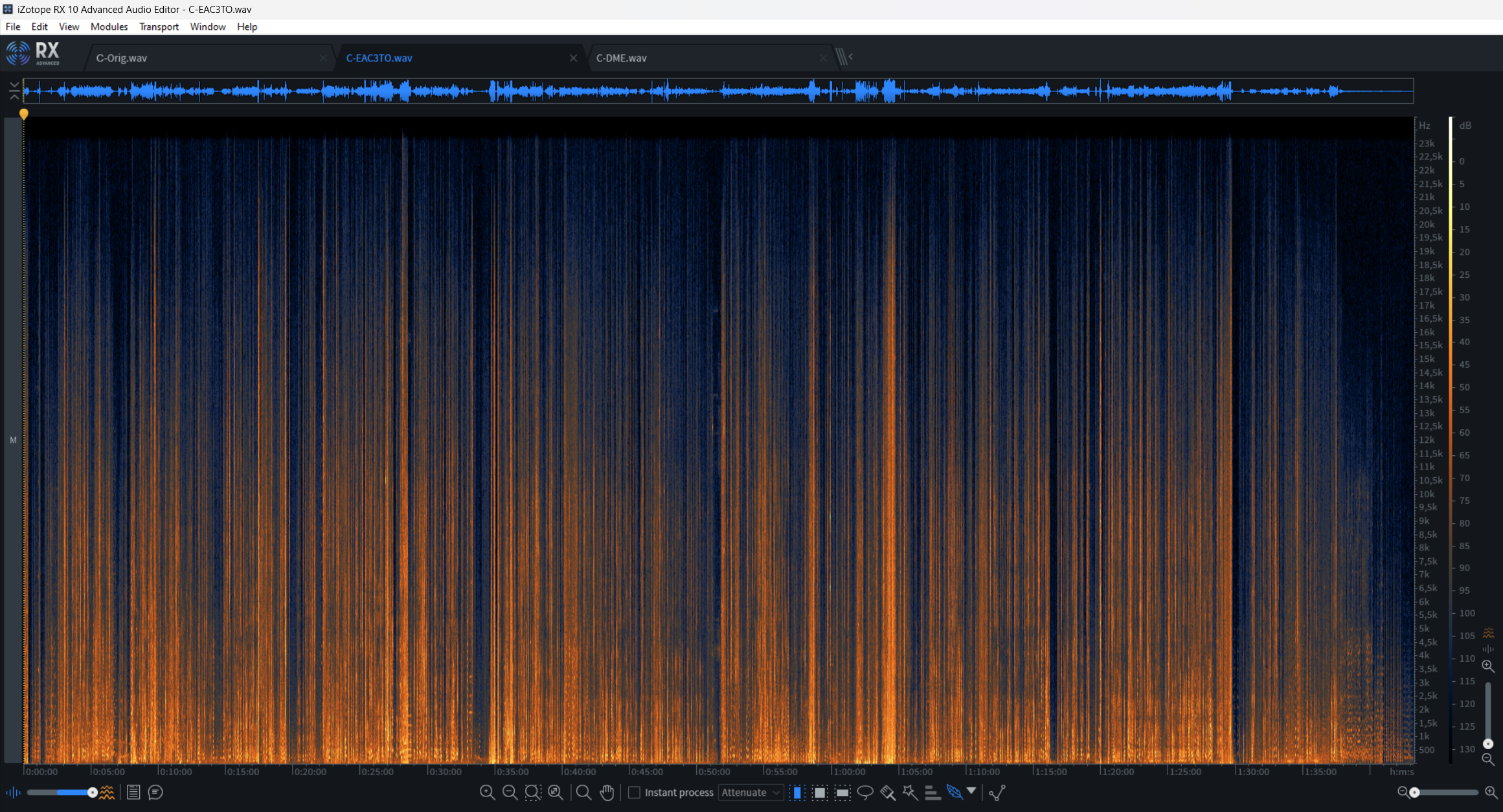Click the horizontal zoom out magnifier at bottom right
The width and height of the screenshot is (1503, 812).
[1403, 792]
